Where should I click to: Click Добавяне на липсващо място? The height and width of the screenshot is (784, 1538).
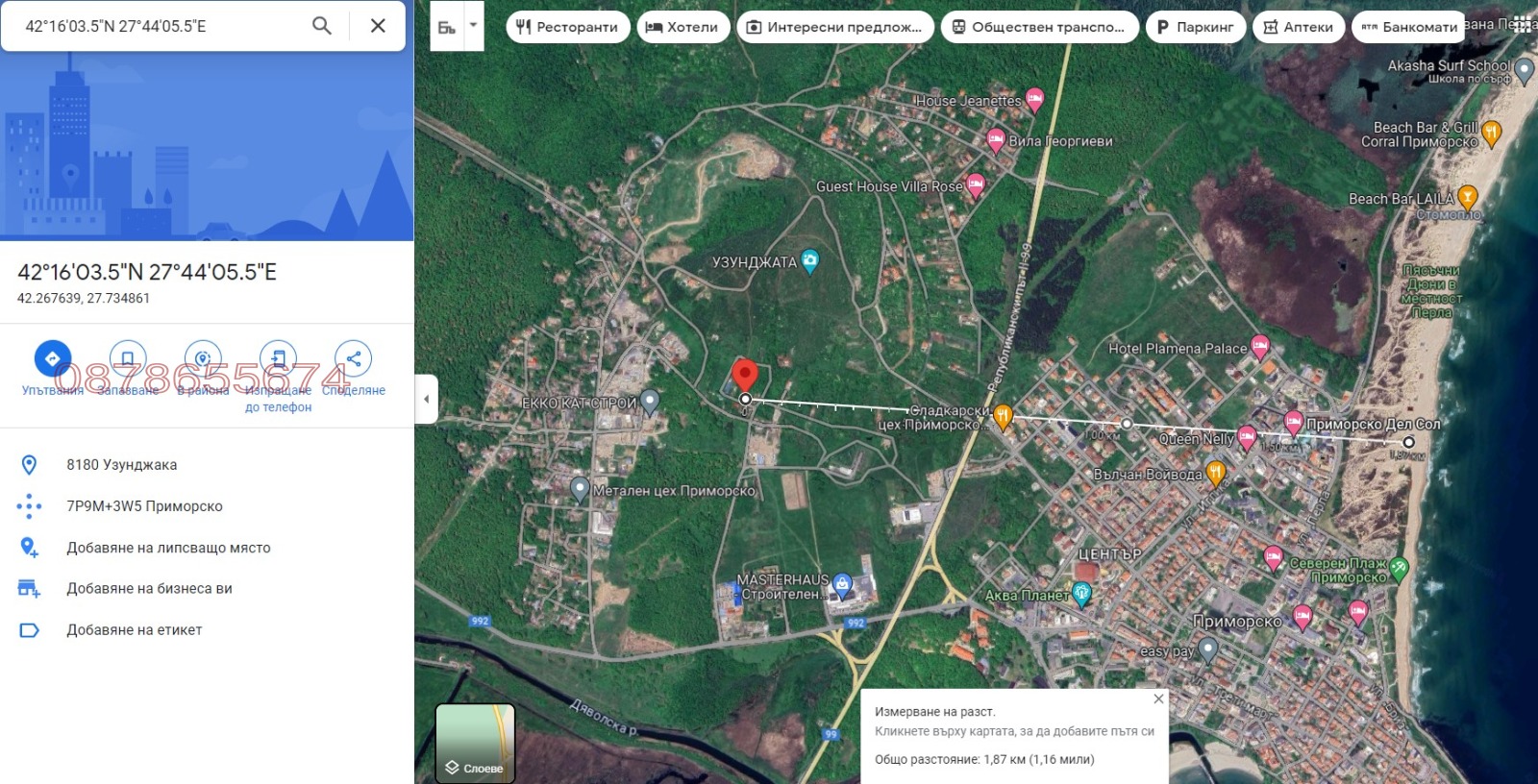click(168, 548)
